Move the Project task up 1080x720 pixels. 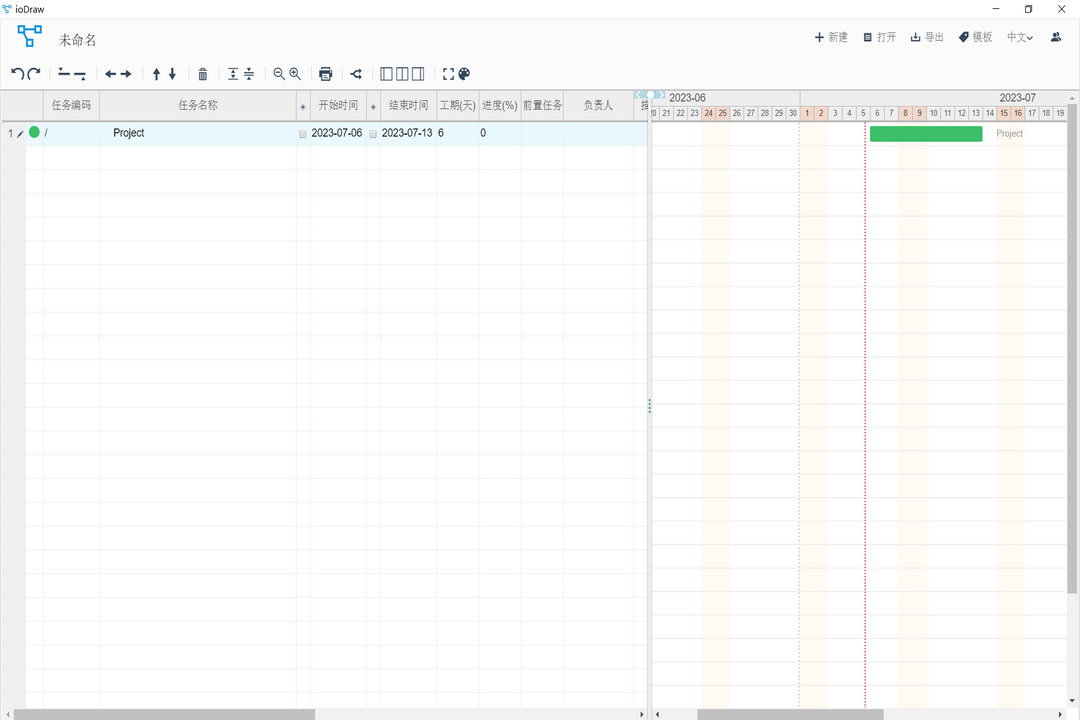(x=156, y=73)
